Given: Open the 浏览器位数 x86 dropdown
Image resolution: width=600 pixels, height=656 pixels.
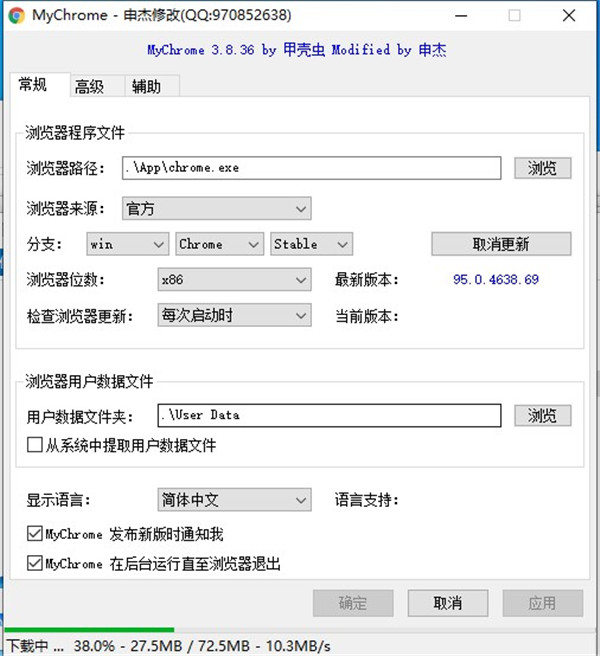Looking at the screenshot, I should pyautogui.click(x=234, y=281).
